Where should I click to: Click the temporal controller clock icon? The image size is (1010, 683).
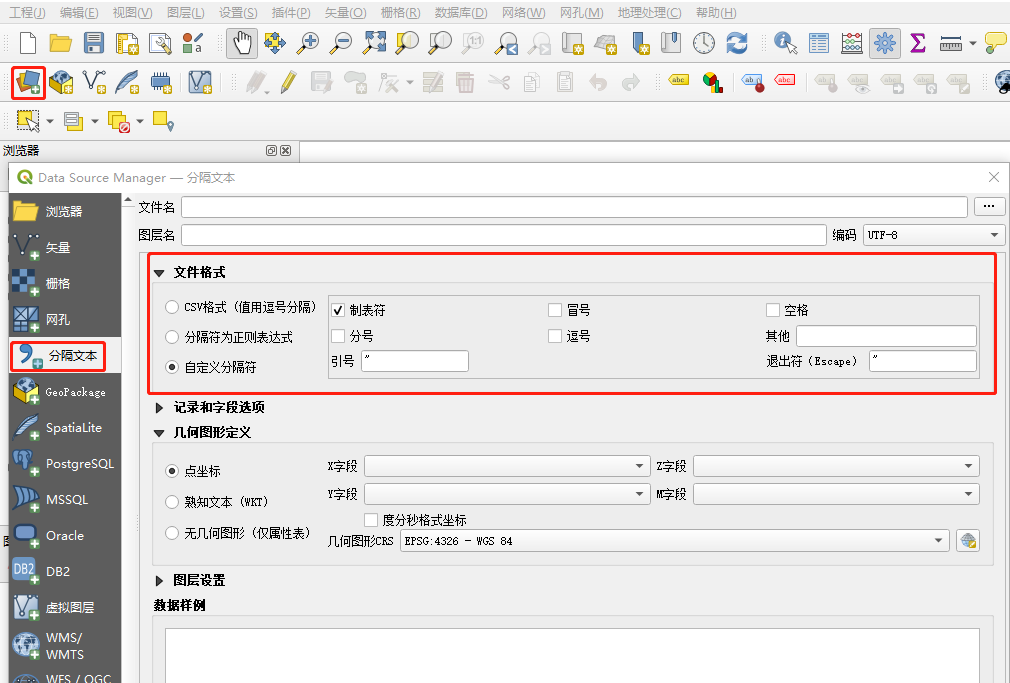click(x=703, y=43)
